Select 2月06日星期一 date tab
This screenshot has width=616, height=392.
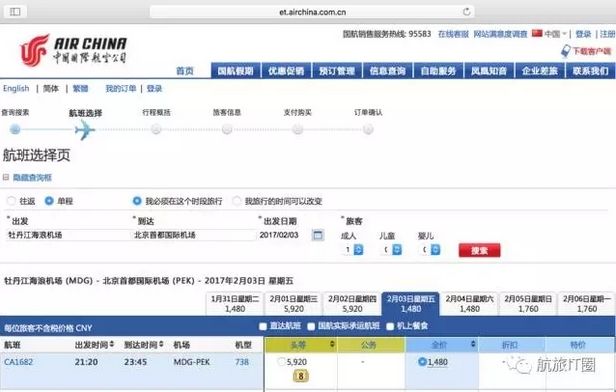coord(587,304)
